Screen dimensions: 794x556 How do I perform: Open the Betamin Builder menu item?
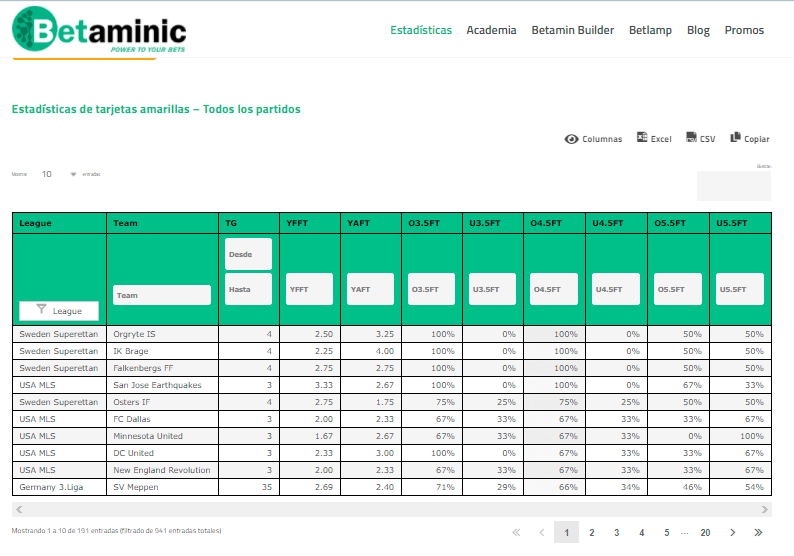[x=572, y=30]
